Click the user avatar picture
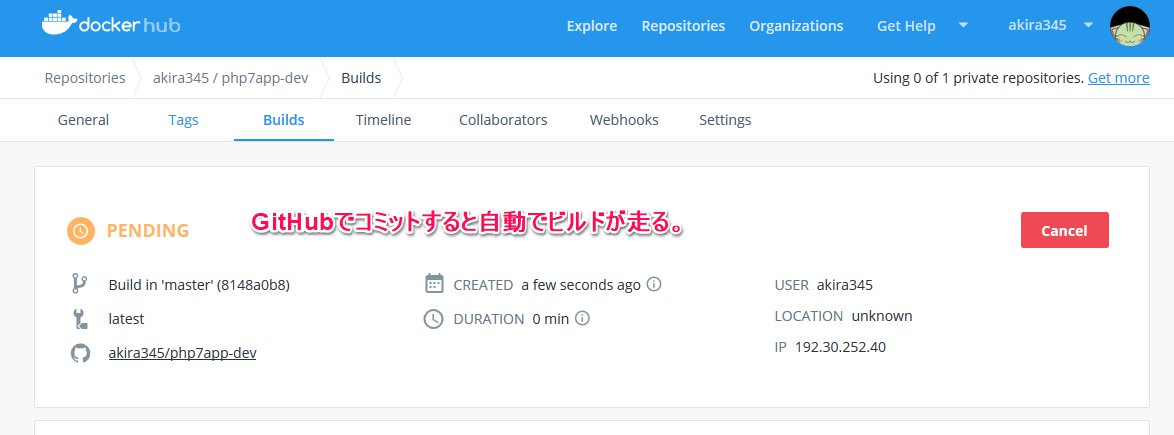 [1130, 26]
